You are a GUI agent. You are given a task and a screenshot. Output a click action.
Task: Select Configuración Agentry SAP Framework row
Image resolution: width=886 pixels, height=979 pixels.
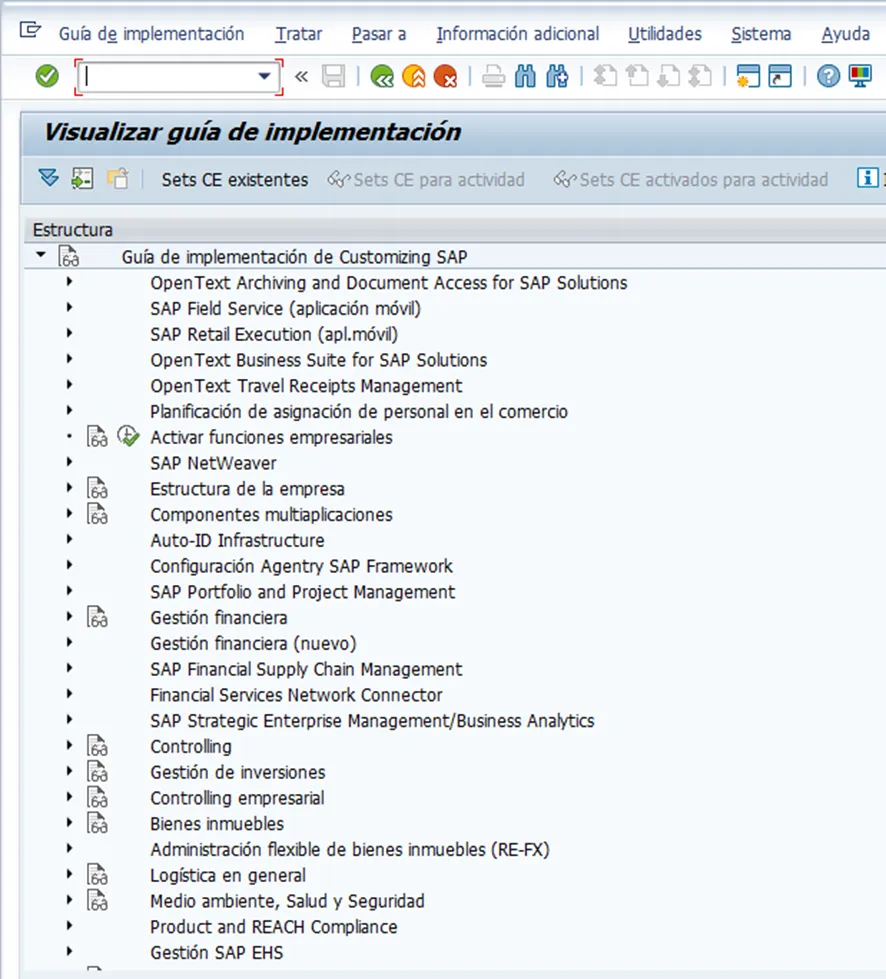(x=301, y=566)
